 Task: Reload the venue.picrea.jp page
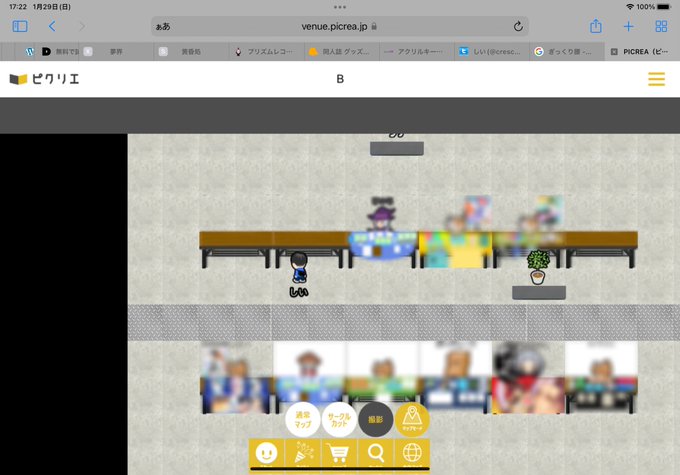[518, 26]
